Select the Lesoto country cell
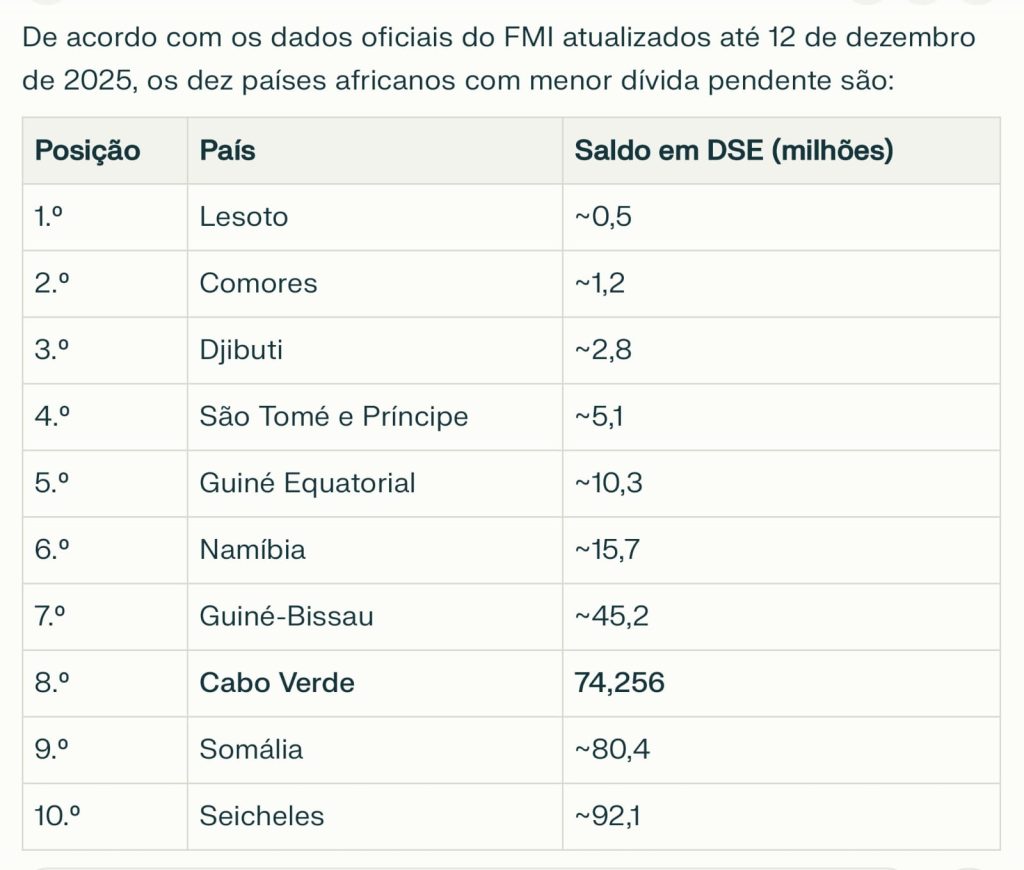 pos(244,217)
